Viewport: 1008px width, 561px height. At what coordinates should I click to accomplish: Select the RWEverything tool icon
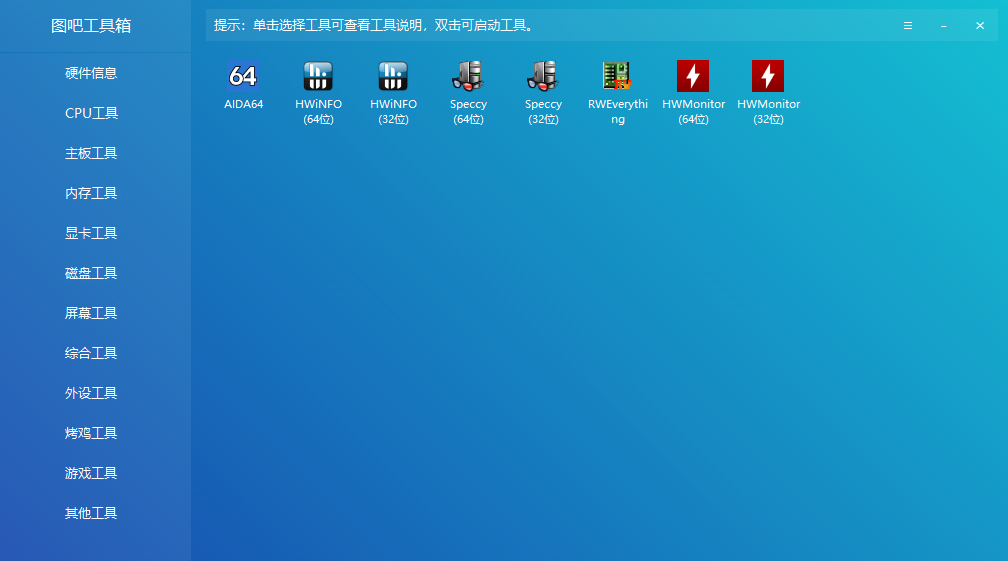point(618,76)
